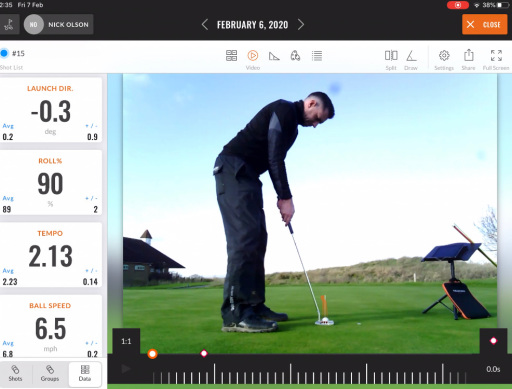Open Settings gear
Screen dimensions: 512x389
coord(444,59)
